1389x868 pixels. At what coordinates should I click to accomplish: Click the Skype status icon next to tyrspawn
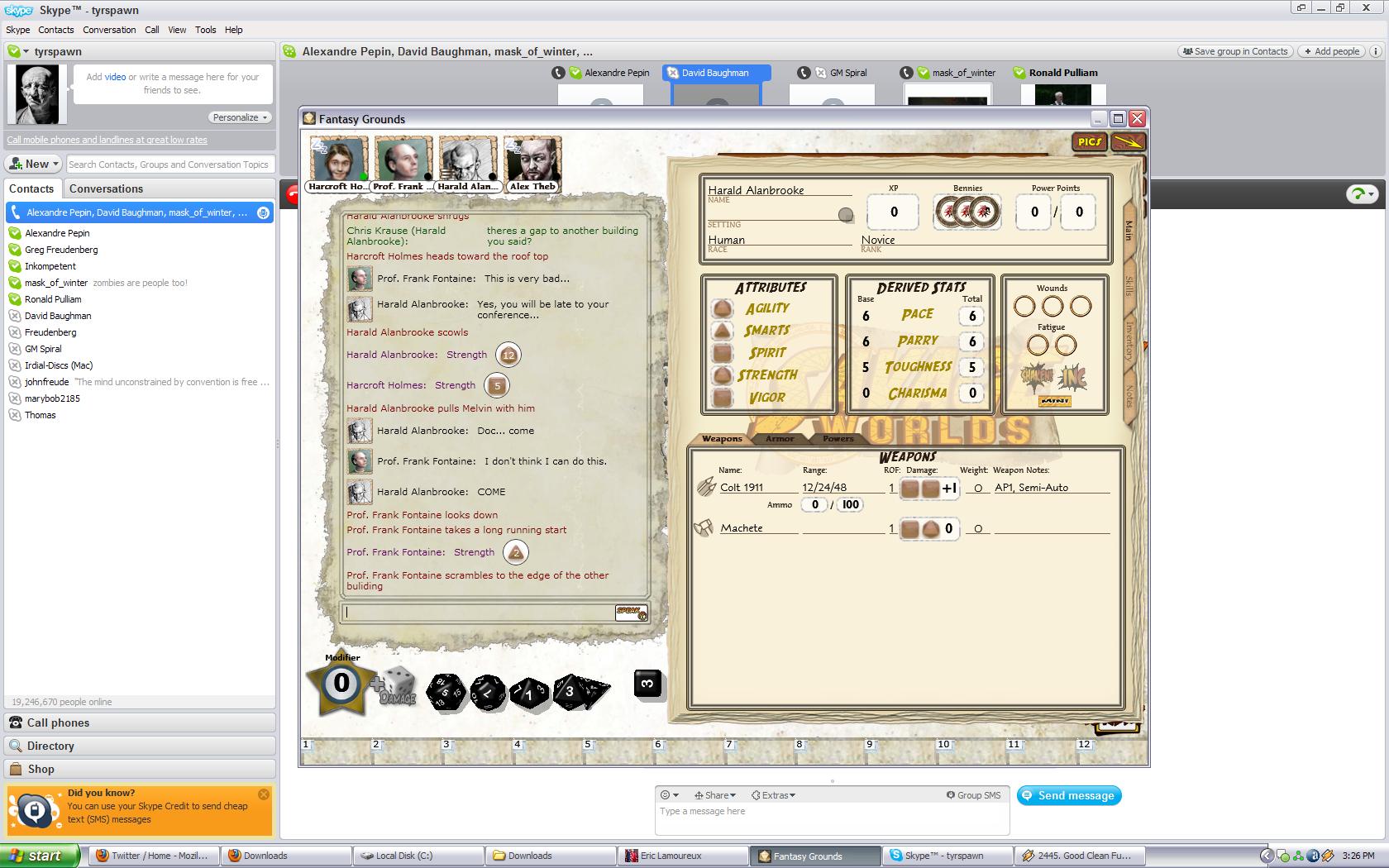(14, 51)
